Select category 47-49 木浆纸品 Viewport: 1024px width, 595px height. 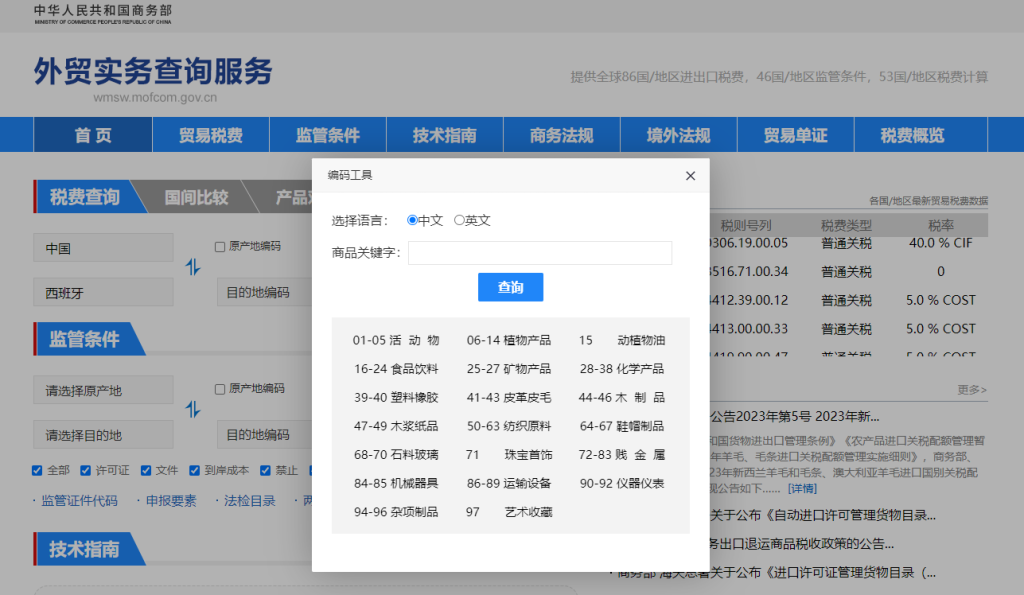click(396, 426)
